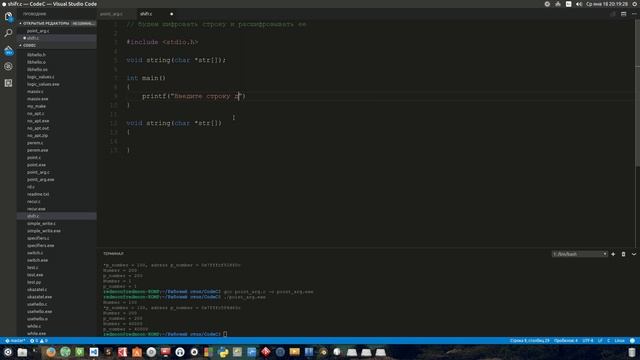Open point.exe in the file tree
Screen dimensions: 640x360
point(36,165)
